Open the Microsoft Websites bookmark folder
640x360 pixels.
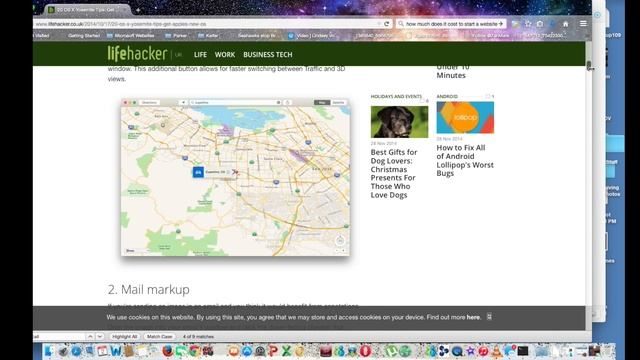[x=131, y=36]
